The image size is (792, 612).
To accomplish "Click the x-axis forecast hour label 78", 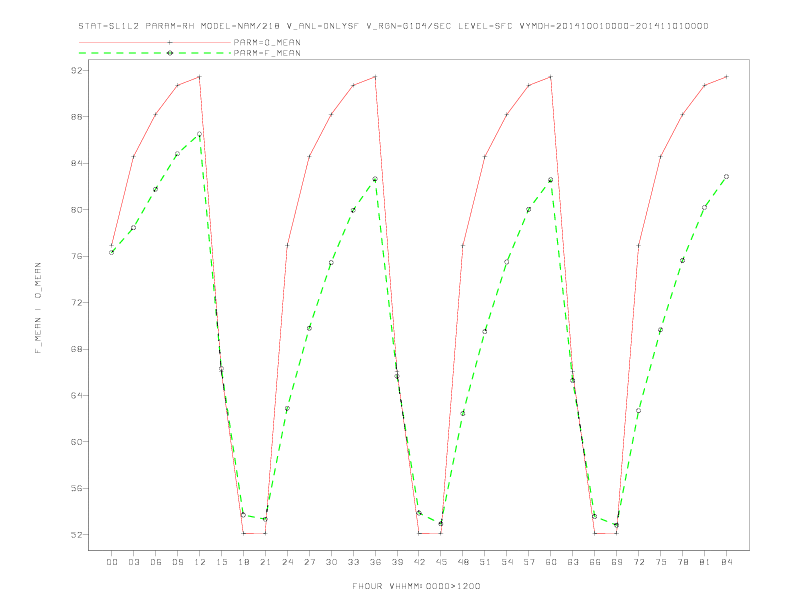I will 682,562.
